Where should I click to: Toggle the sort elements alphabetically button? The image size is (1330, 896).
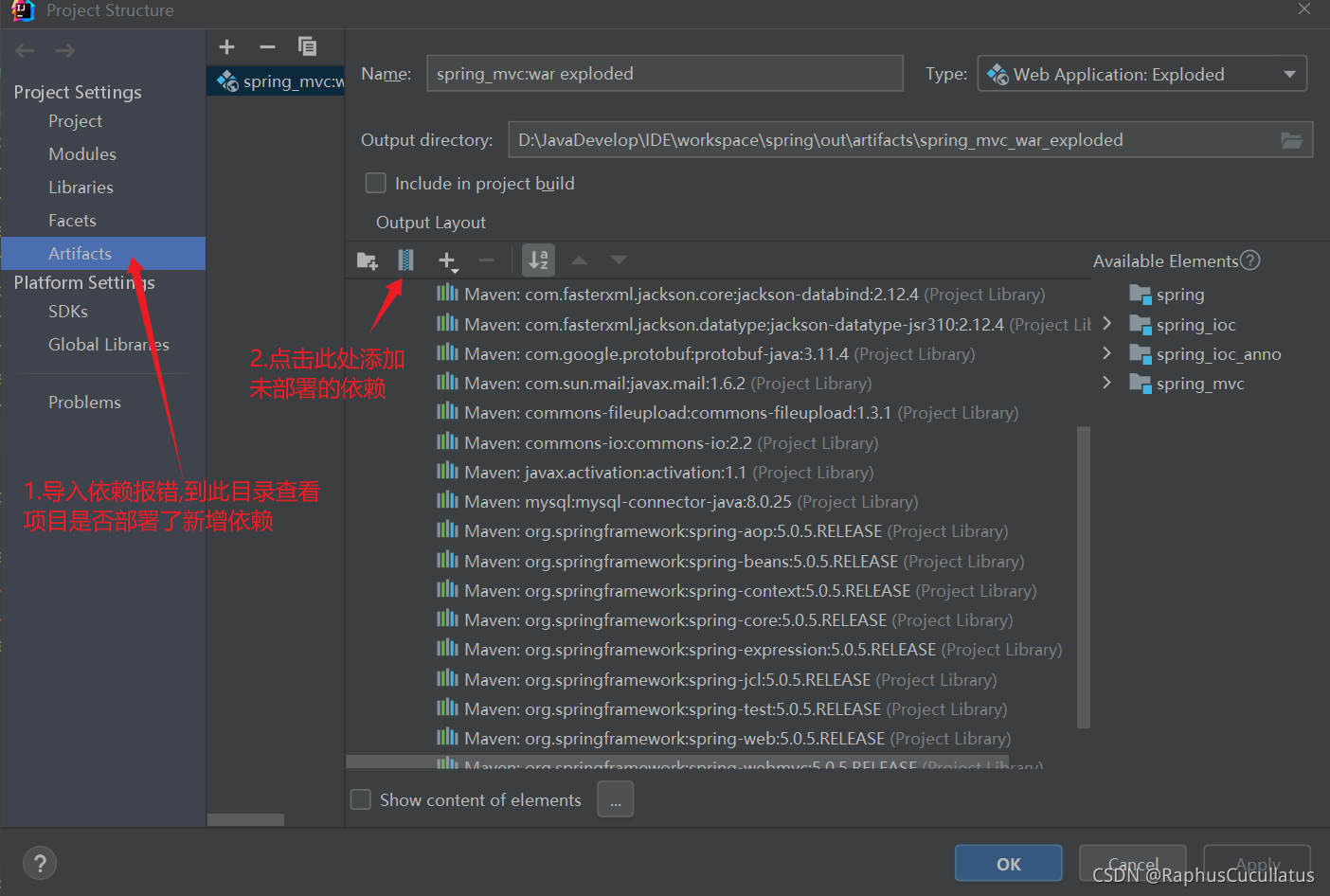pos(538,260)
